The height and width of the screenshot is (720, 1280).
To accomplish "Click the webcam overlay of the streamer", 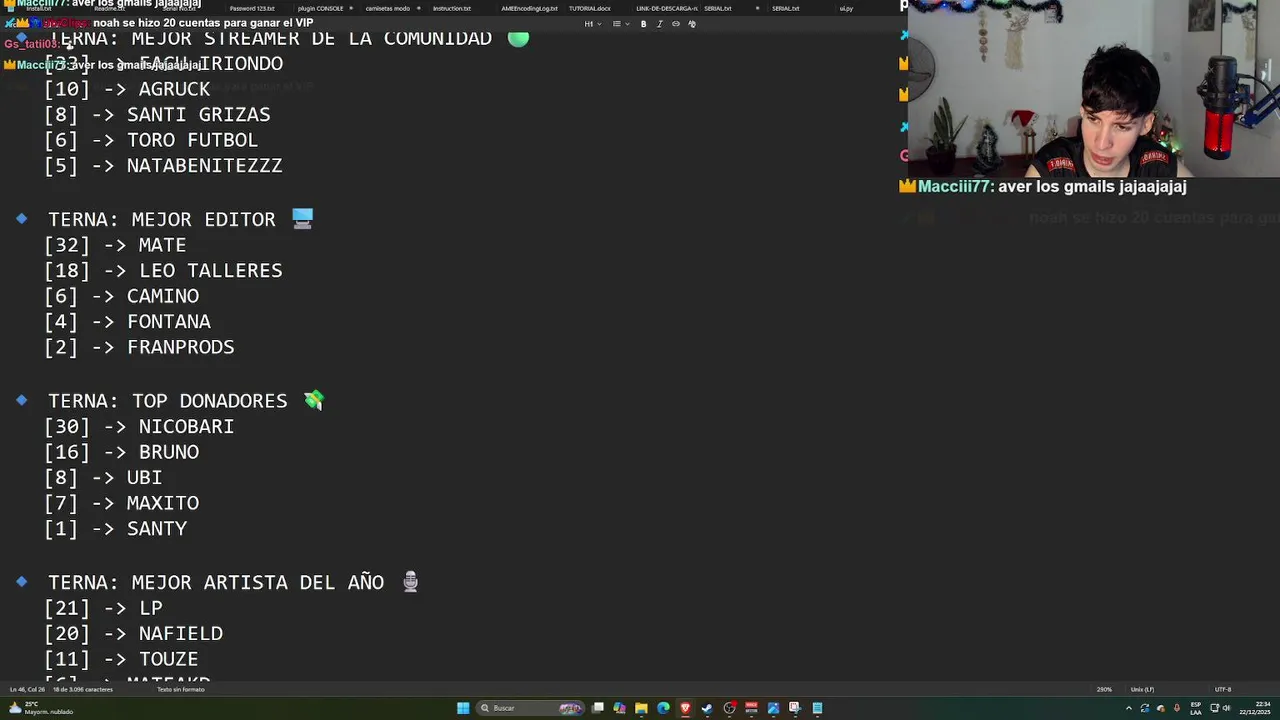I will (1093, 88).
